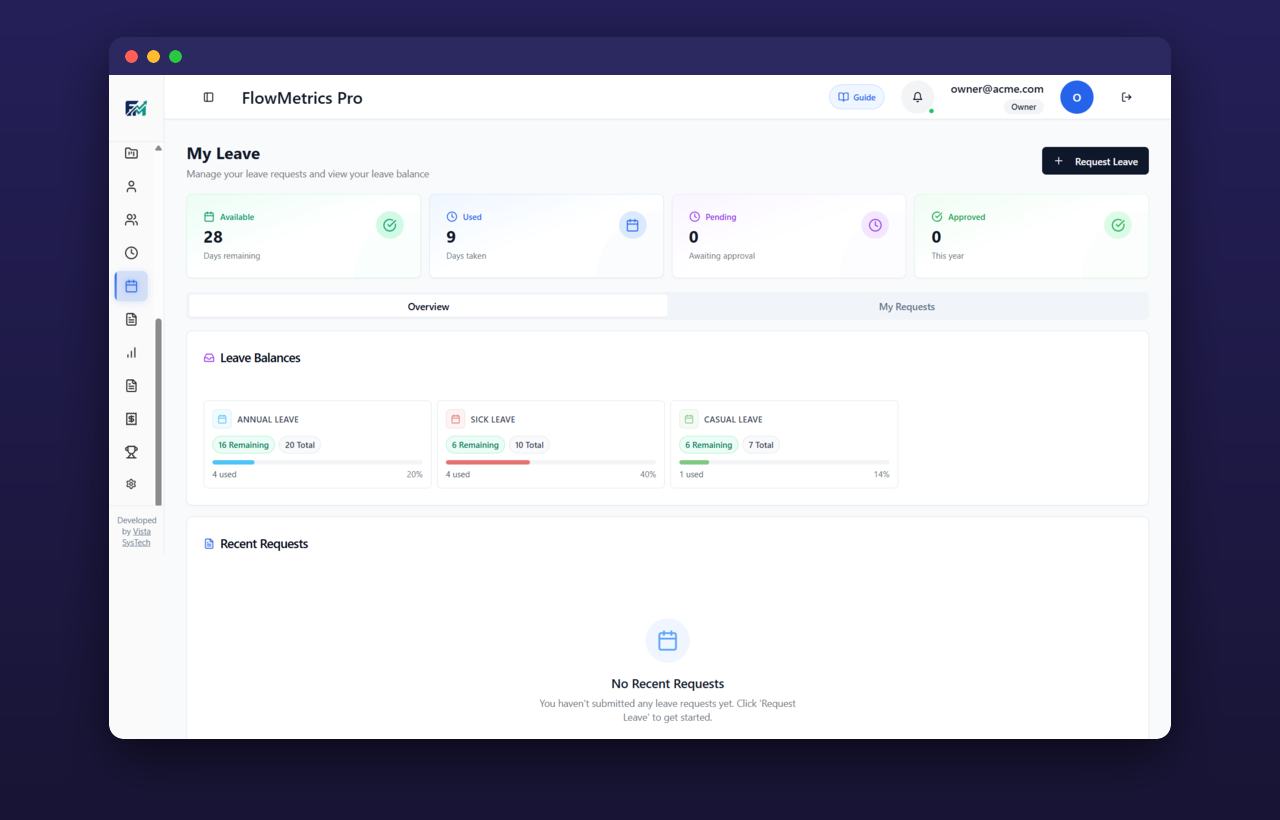This screenshot has height=820, width=1280.
Task: Open the bar chart analytics sidebar icon
Action: click(x=131, y=353)
